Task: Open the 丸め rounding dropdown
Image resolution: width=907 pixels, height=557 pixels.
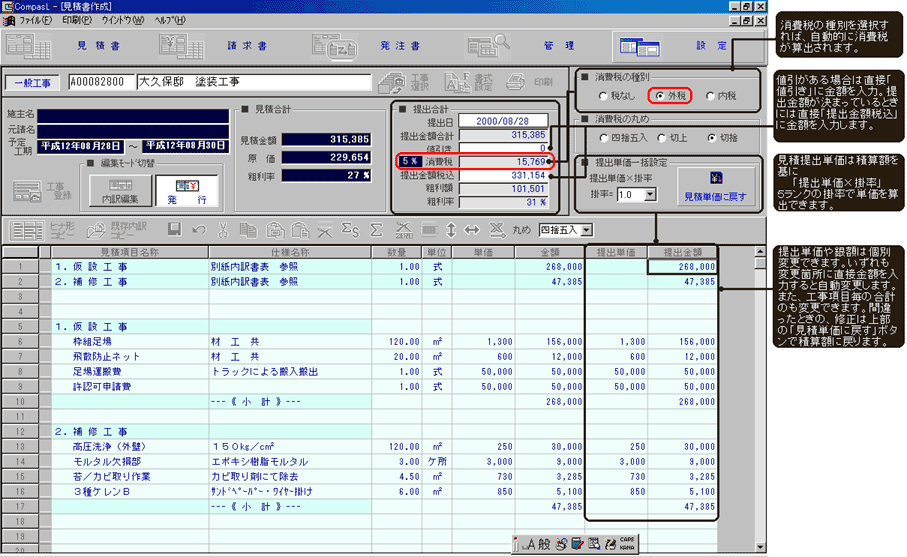Action: (587, 230)
